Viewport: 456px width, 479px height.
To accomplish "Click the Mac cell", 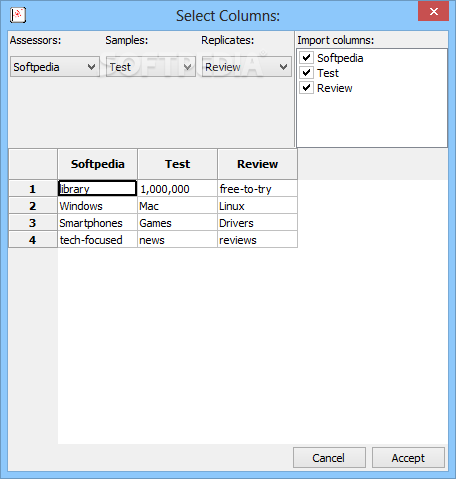I will tap(177, 206).
